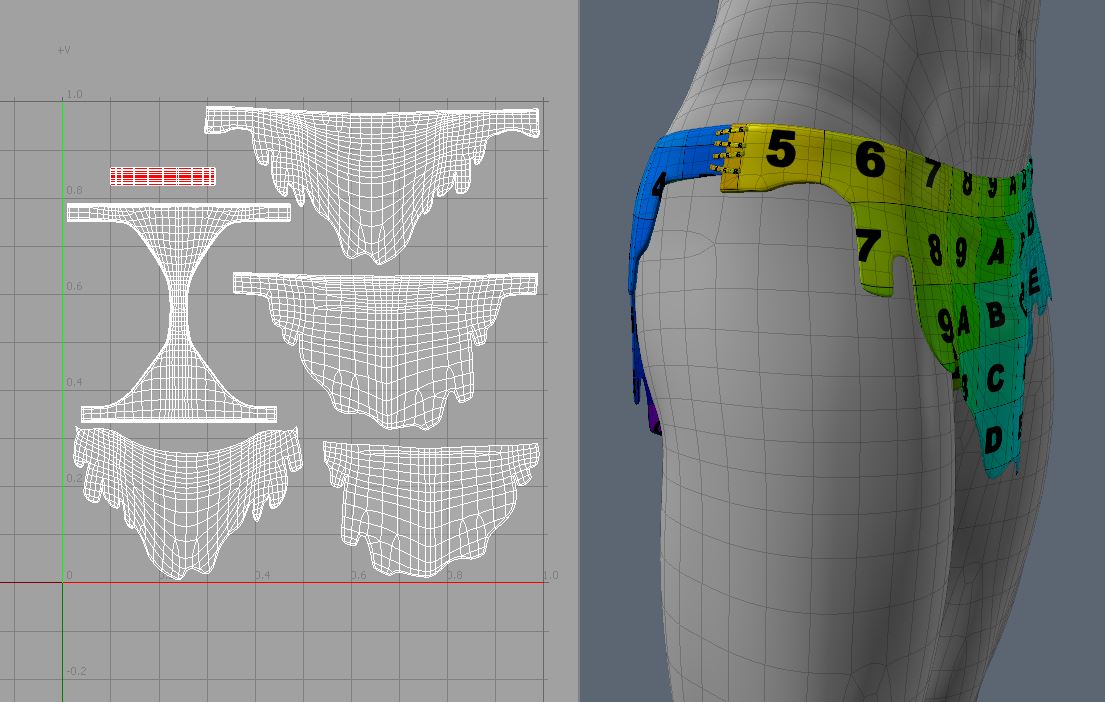Click the 1.0 label on V axis
1105x702 pixels.
74,94
